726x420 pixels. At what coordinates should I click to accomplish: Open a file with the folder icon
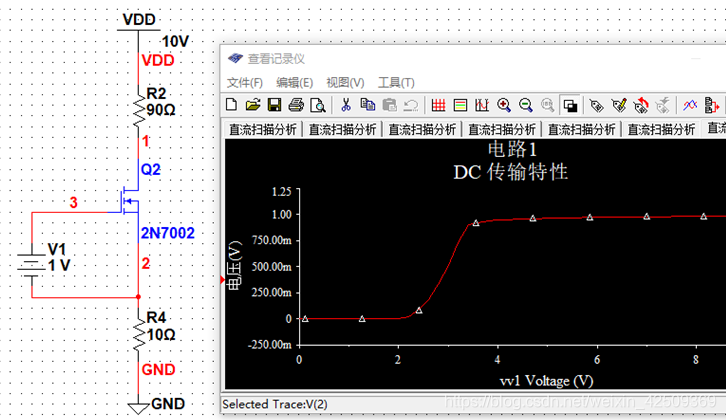[253, 105]
